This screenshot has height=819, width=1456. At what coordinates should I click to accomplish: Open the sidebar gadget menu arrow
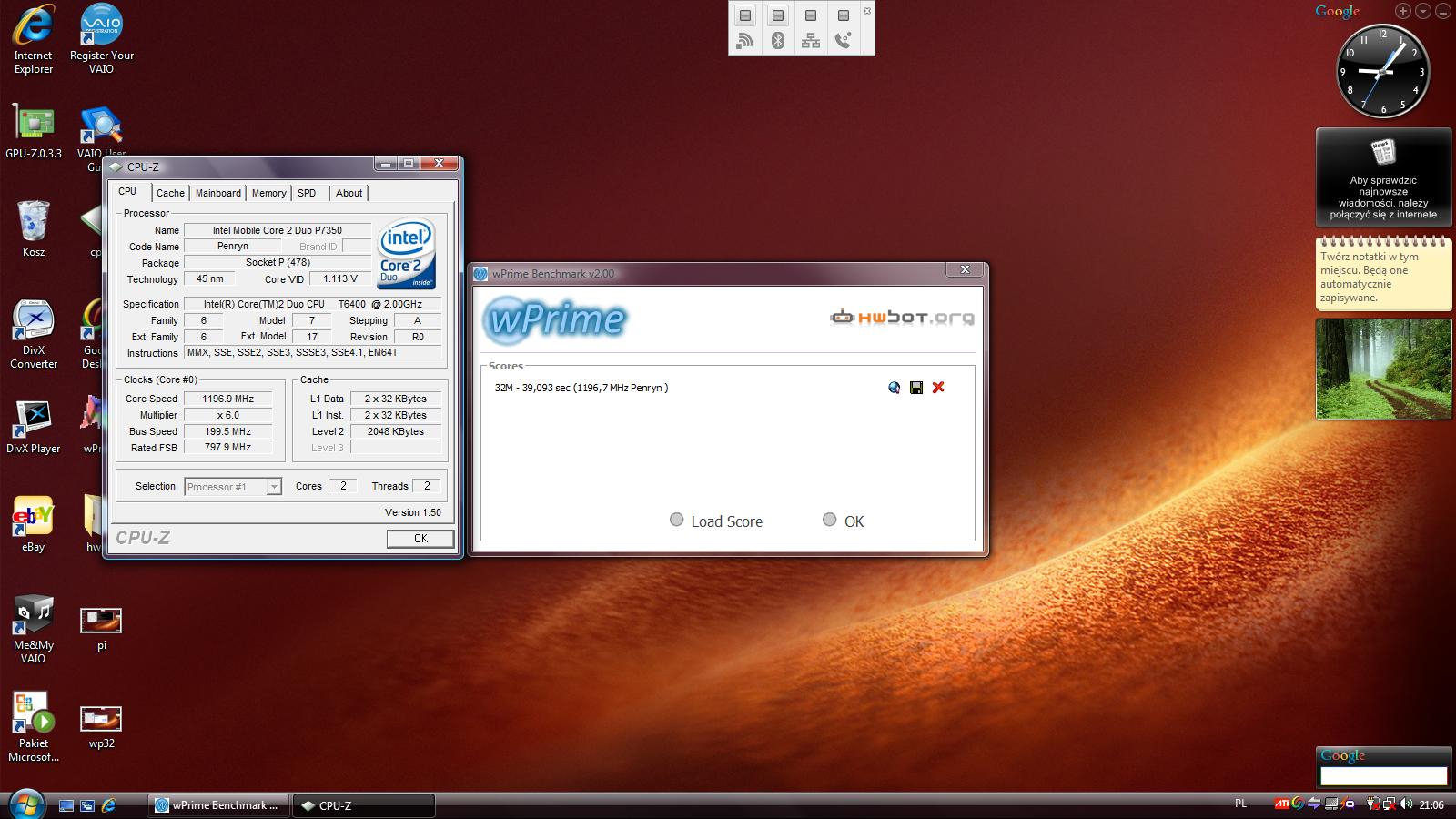(x=1423, y=11)
